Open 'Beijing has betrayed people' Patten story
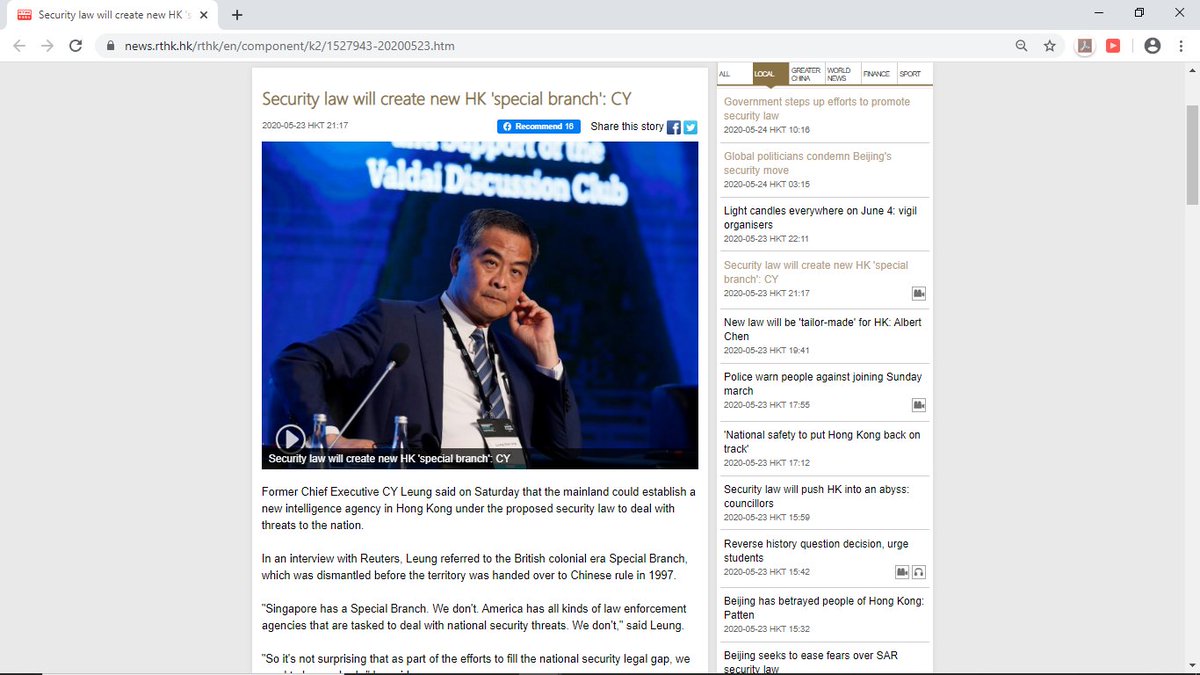 (824, 608)
